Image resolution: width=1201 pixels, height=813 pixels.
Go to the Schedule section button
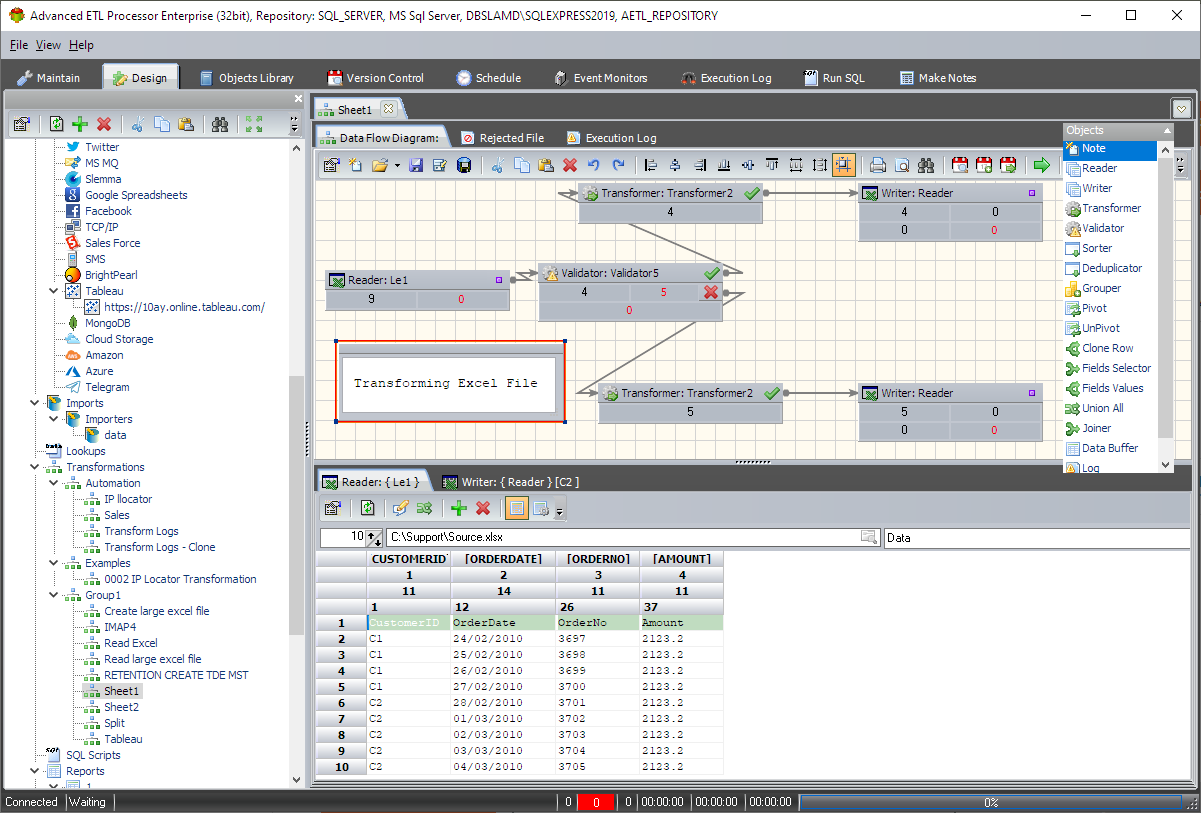pyautogui.click(x=489, y=77)
